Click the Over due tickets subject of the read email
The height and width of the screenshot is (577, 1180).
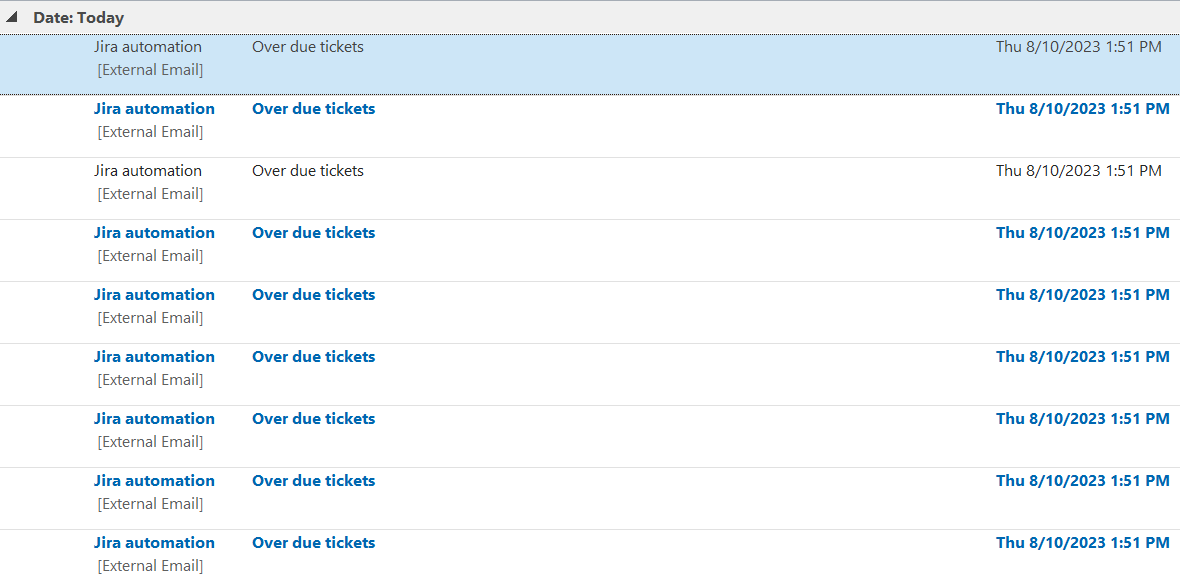coord(308,170)
